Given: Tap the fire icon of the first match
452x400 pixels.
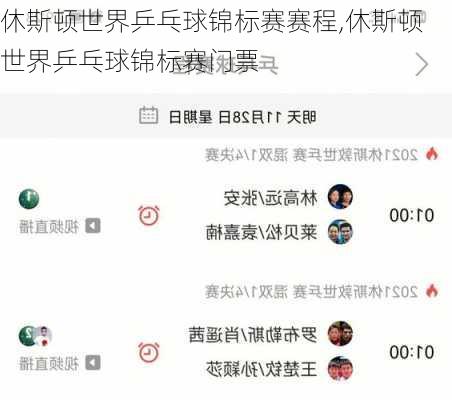Looking at the screenshot, I should click(432, 154).
